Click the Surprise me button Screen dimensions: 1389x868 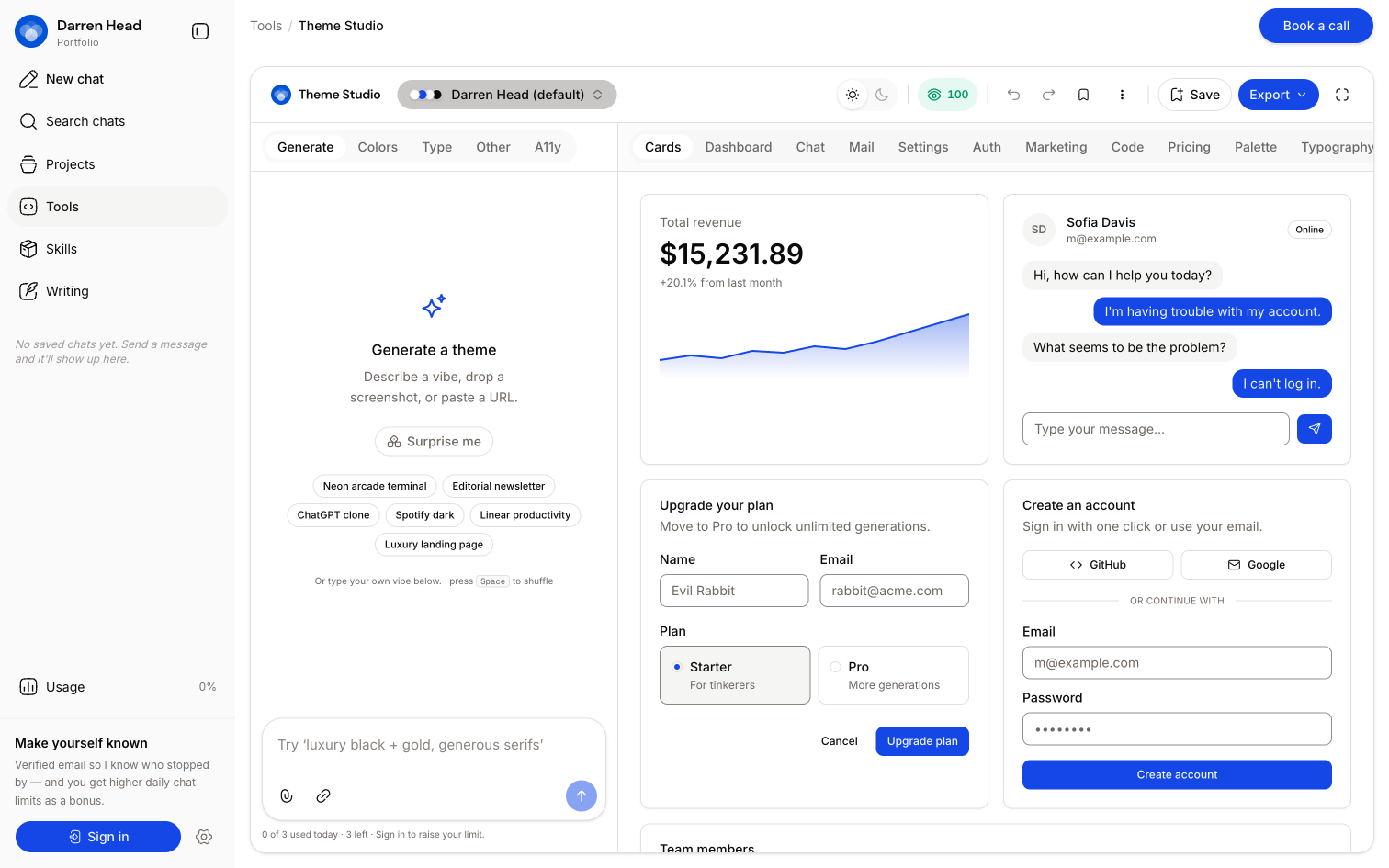pos(434,442)
